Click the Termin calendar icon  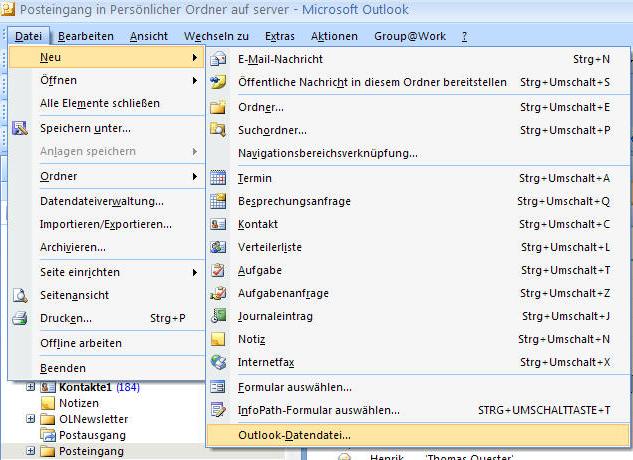[218, 178]
